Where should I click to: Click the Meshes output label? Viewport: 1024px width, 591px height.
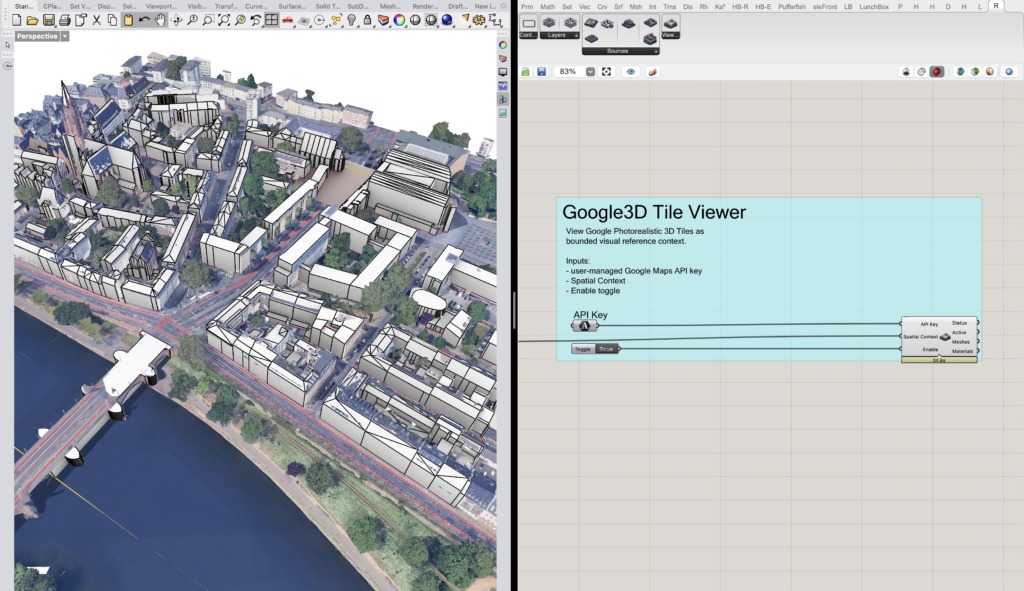[x=961, y=342]
